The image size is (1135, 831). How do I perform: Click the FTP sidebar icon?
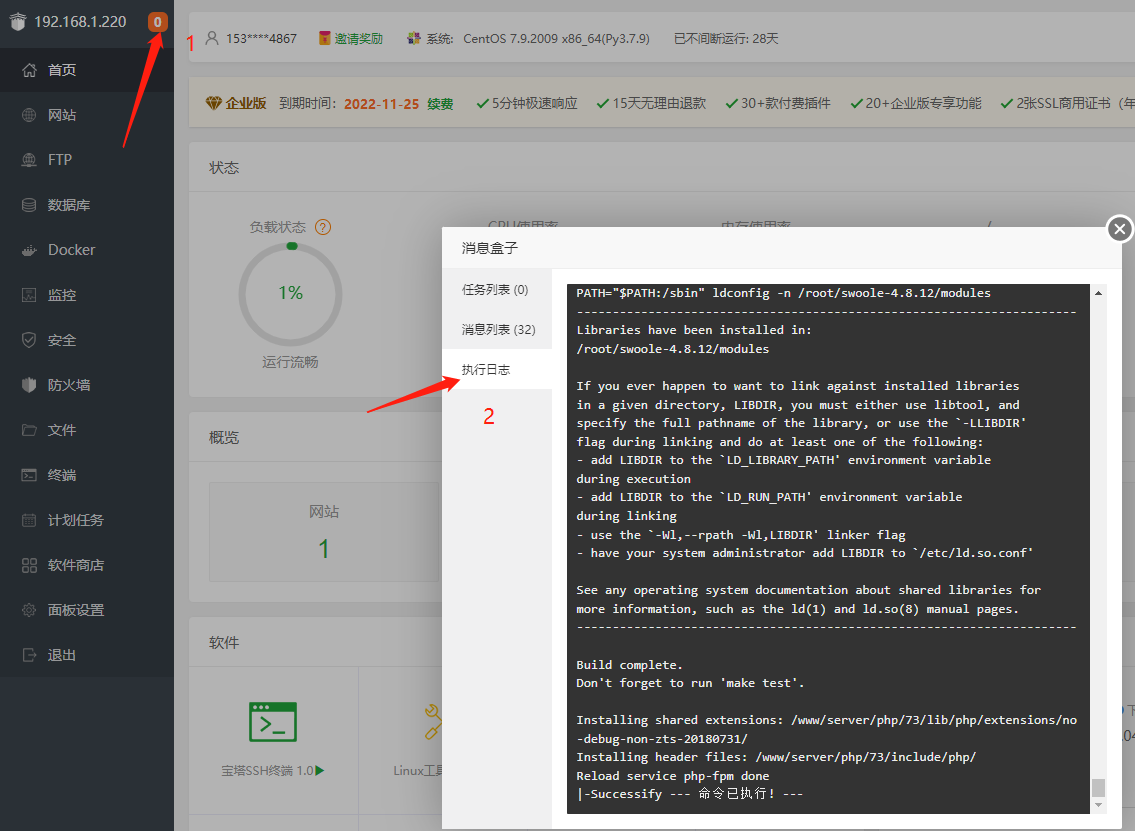click(29, 160)
